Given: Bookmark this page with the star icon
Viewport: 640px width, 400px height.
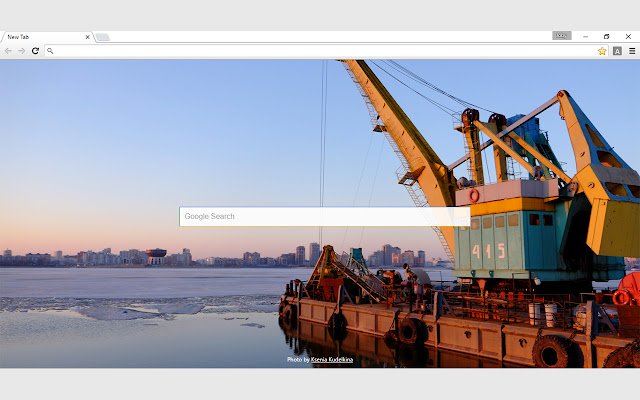Looking at the screenshot, I should point(602,51).
